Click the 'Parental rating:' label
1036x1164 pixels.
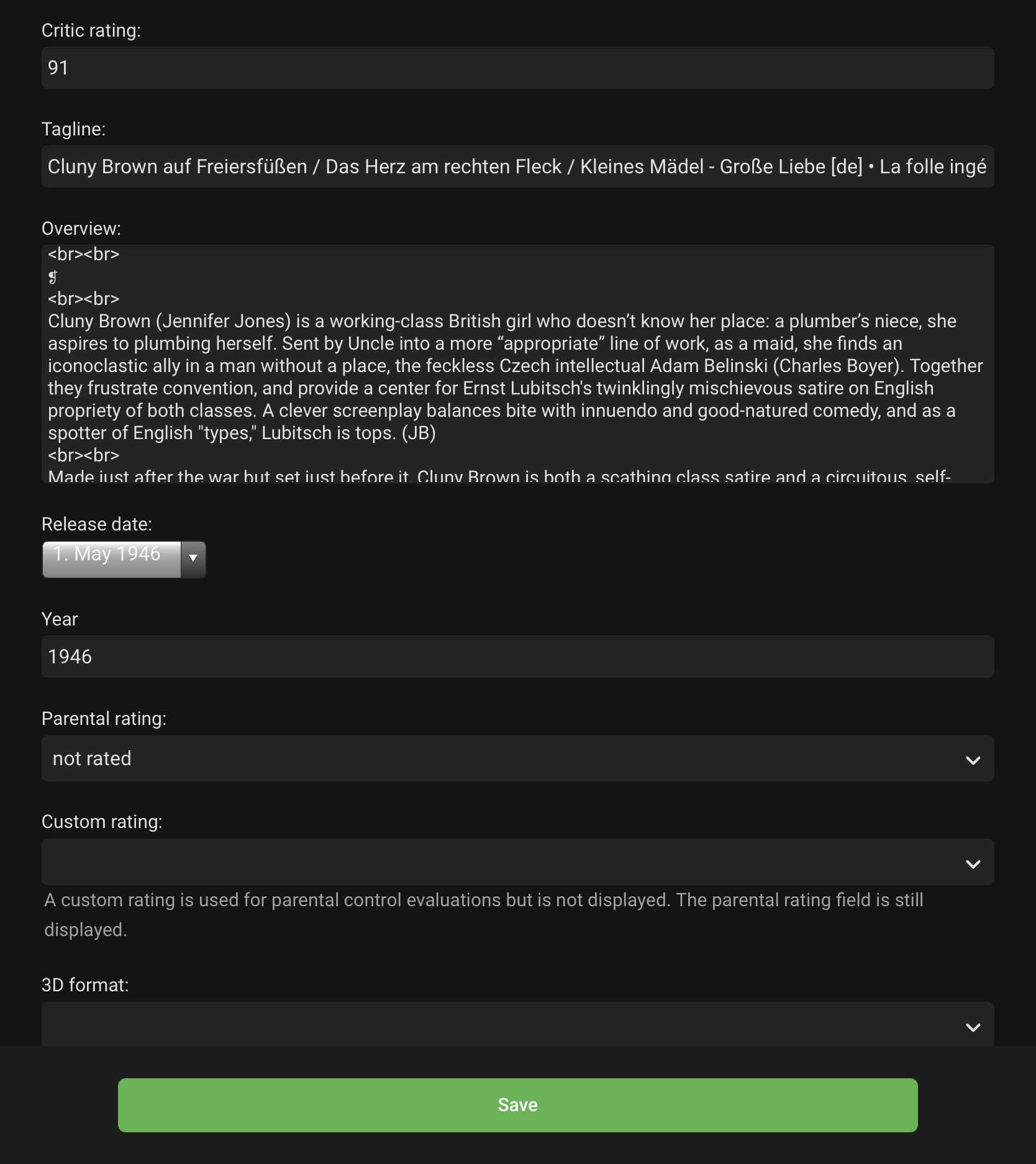point(104,719)
